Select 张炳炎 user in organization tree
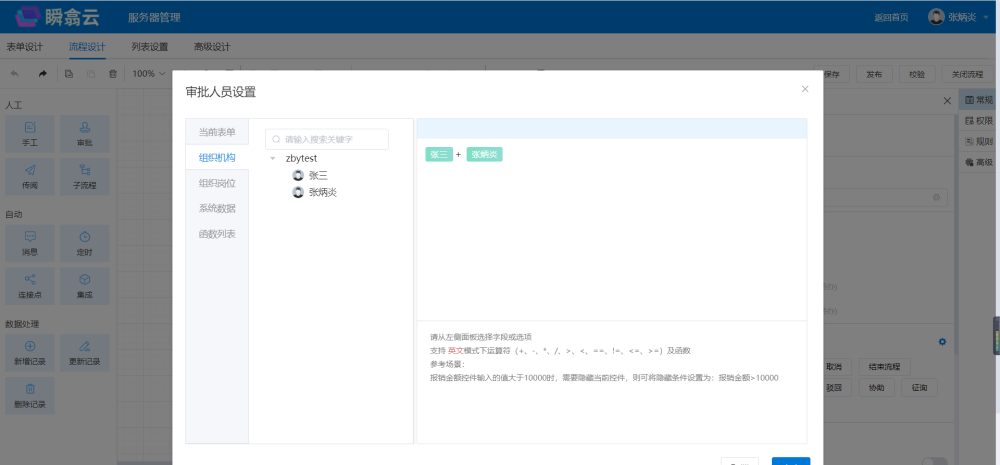The height and width of the screenshot is (465, 1000). 321,192
